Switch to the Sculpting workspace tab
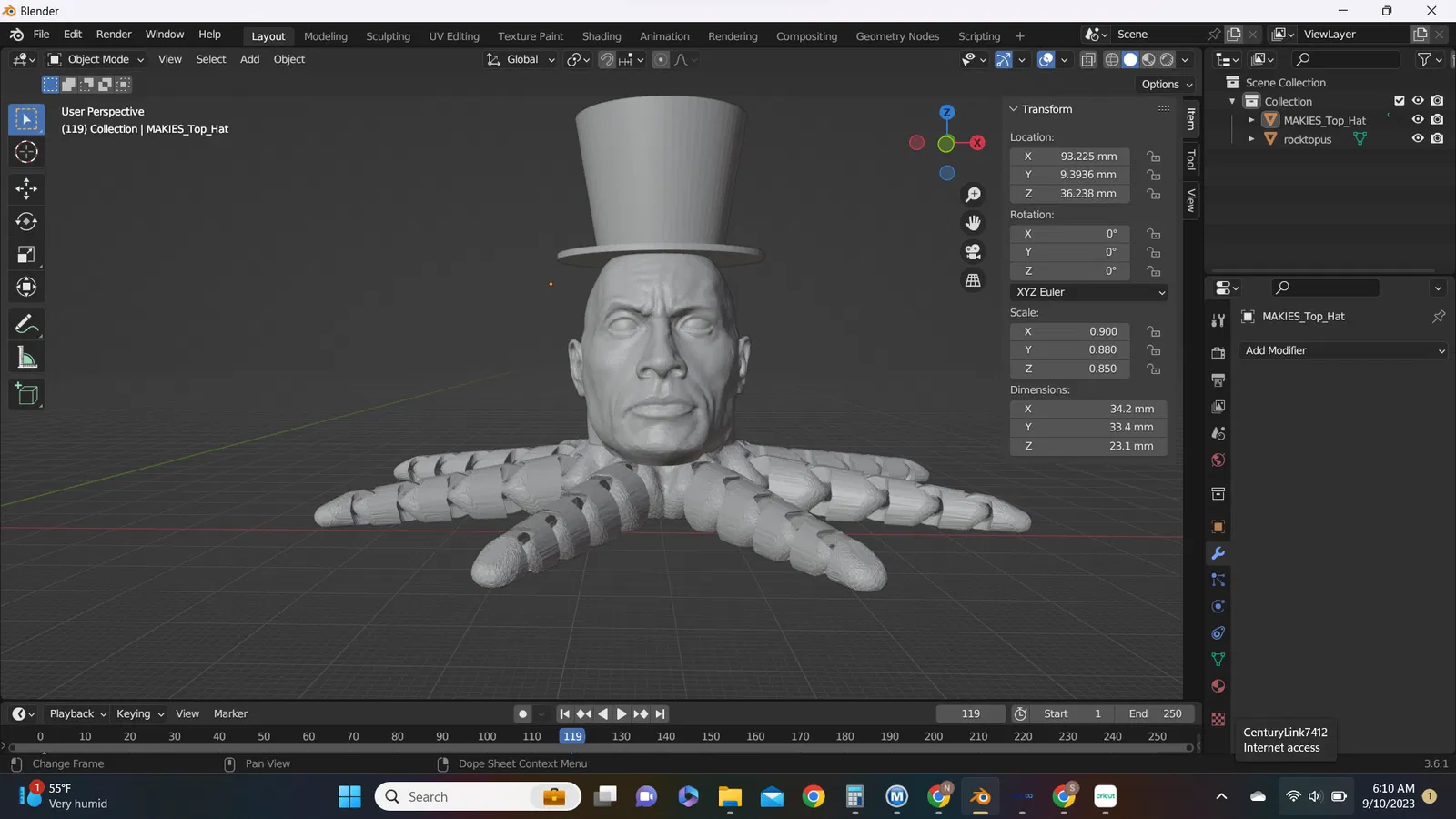 tap(388, 36)
